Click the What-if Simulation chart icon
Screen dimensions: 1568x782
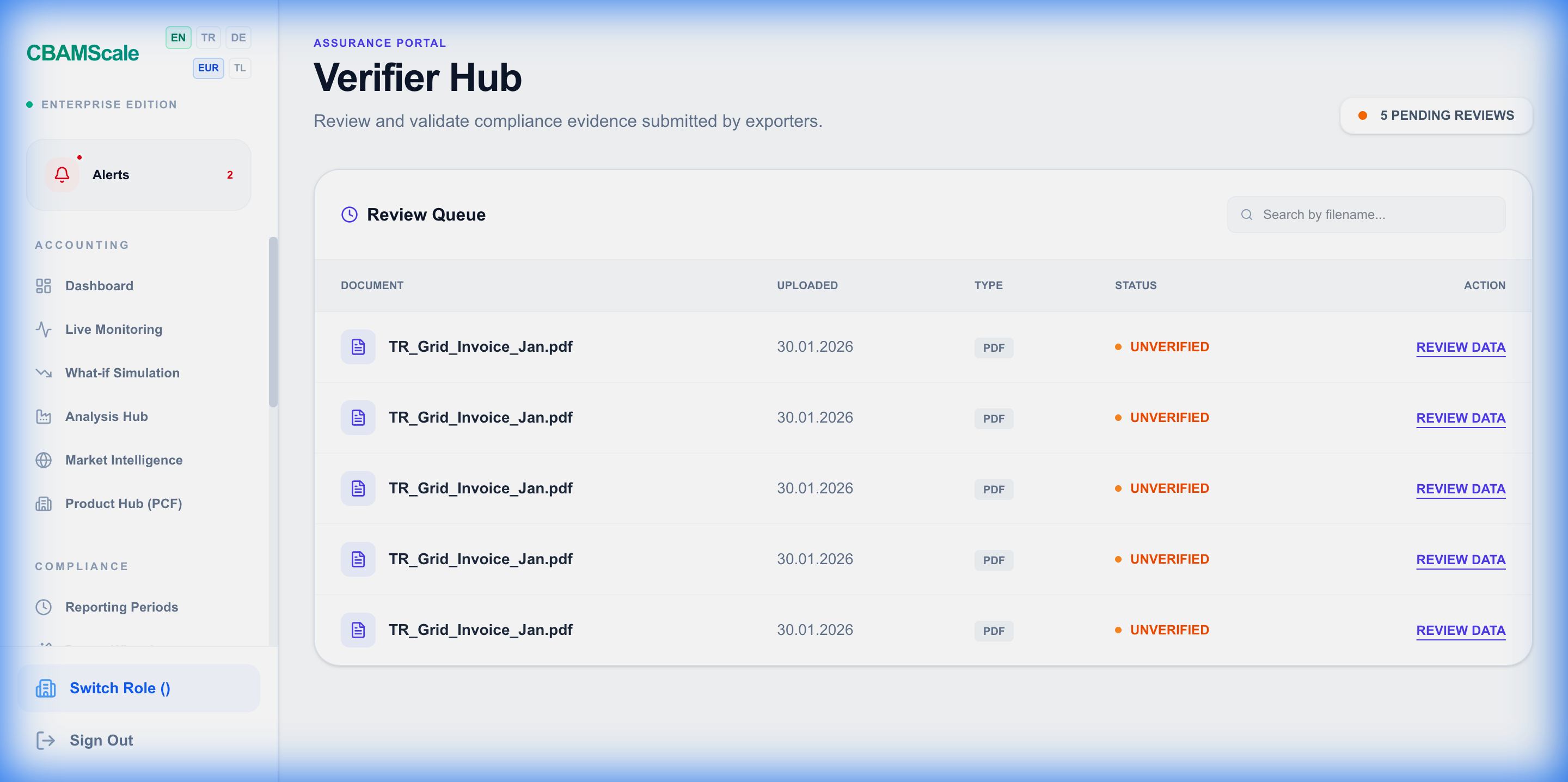[43, 372]
